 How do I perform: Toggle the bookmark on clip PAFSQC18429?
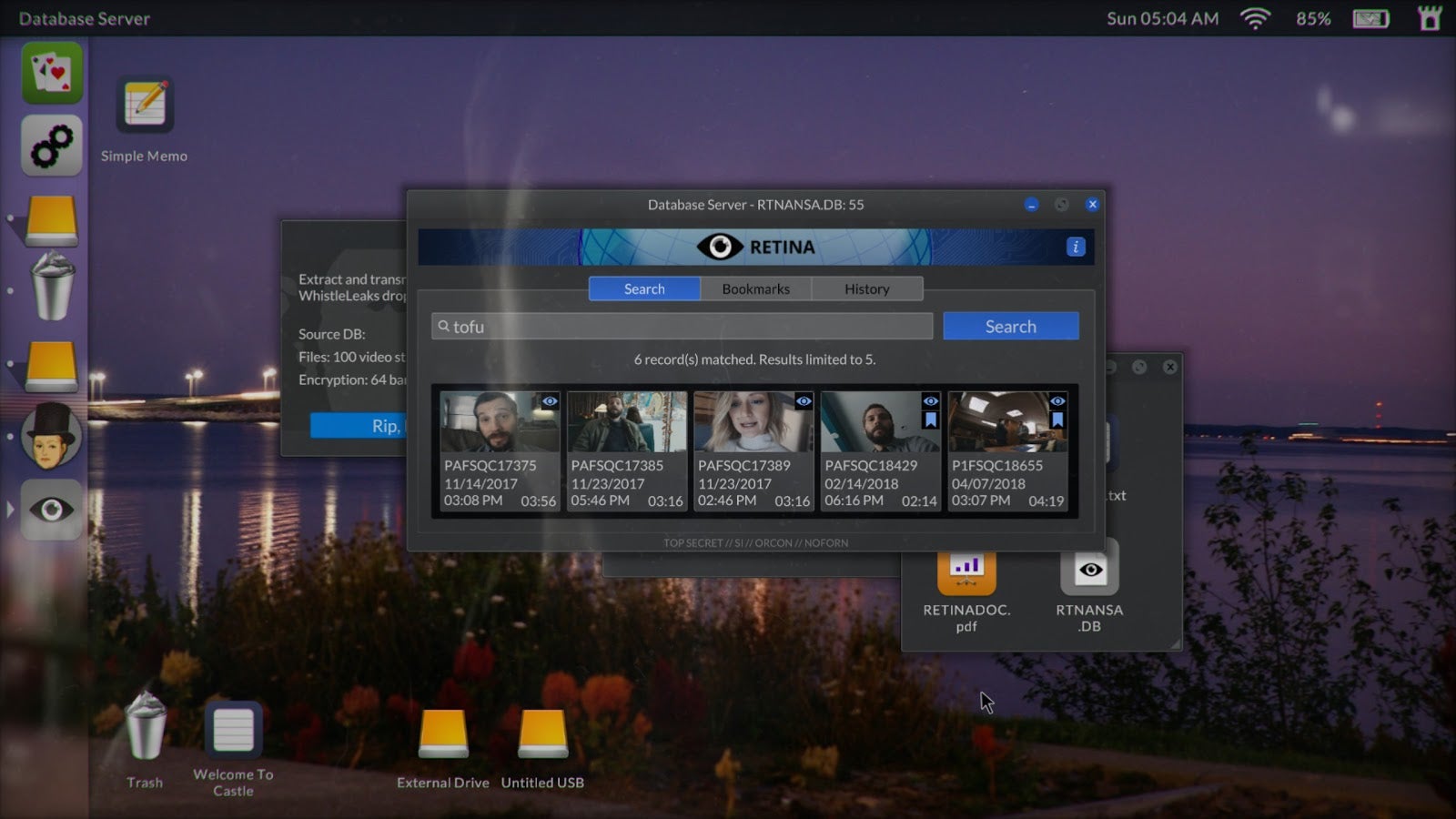pyautogui.click(x=930, y=420)
